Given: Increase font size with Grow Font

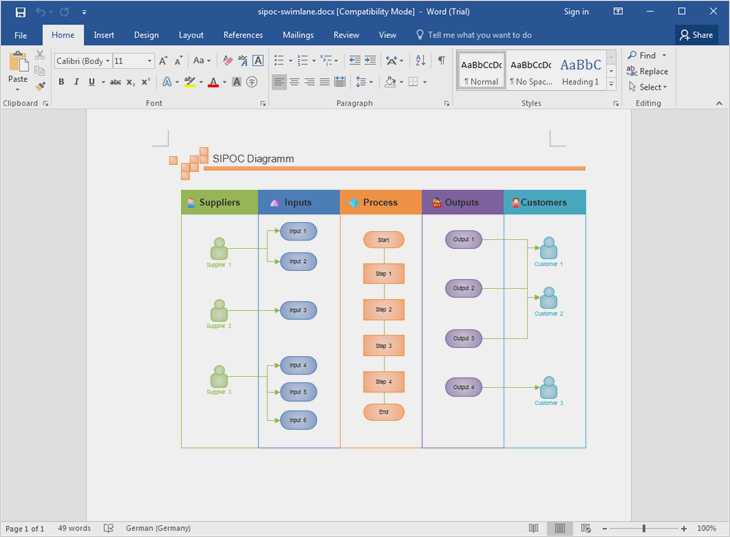Looking at the screenshot, I should [x=163, y=61].
